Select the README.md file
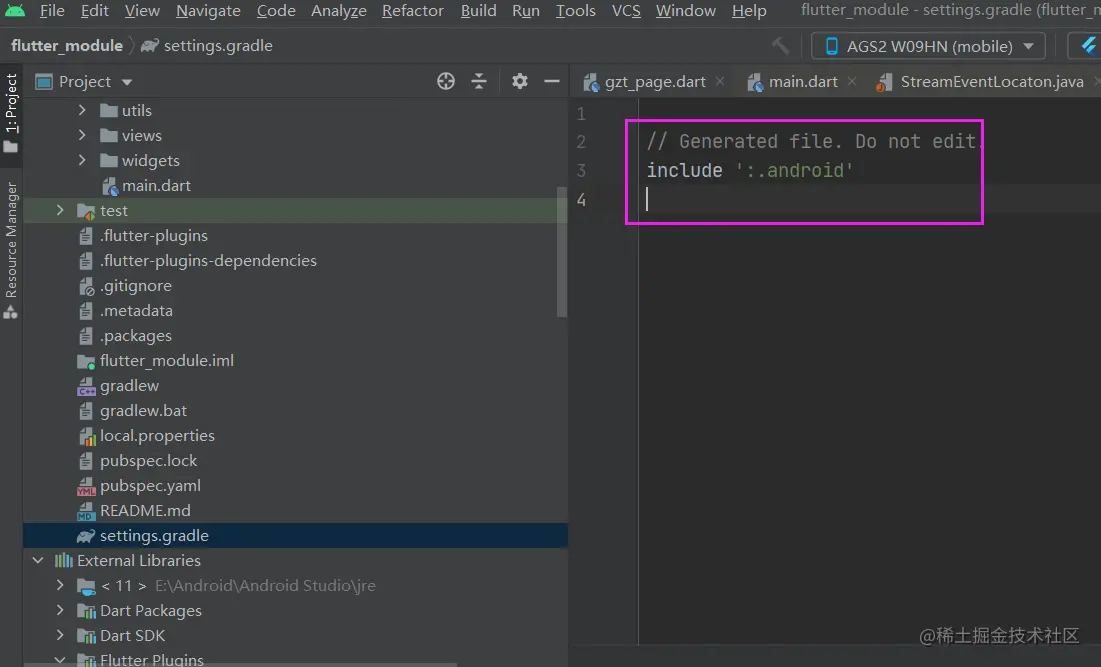 [x=145, y=510]
